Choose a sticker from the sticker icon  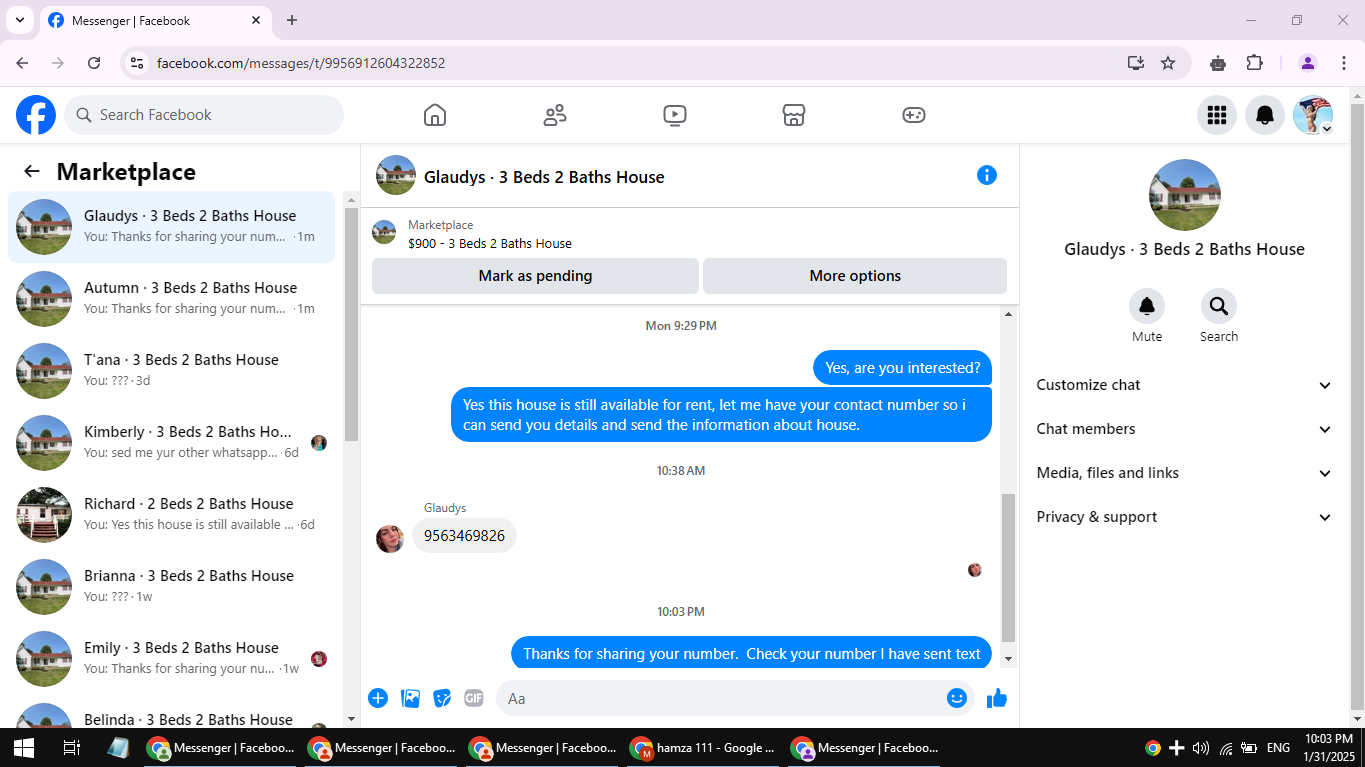pos(442,698)
